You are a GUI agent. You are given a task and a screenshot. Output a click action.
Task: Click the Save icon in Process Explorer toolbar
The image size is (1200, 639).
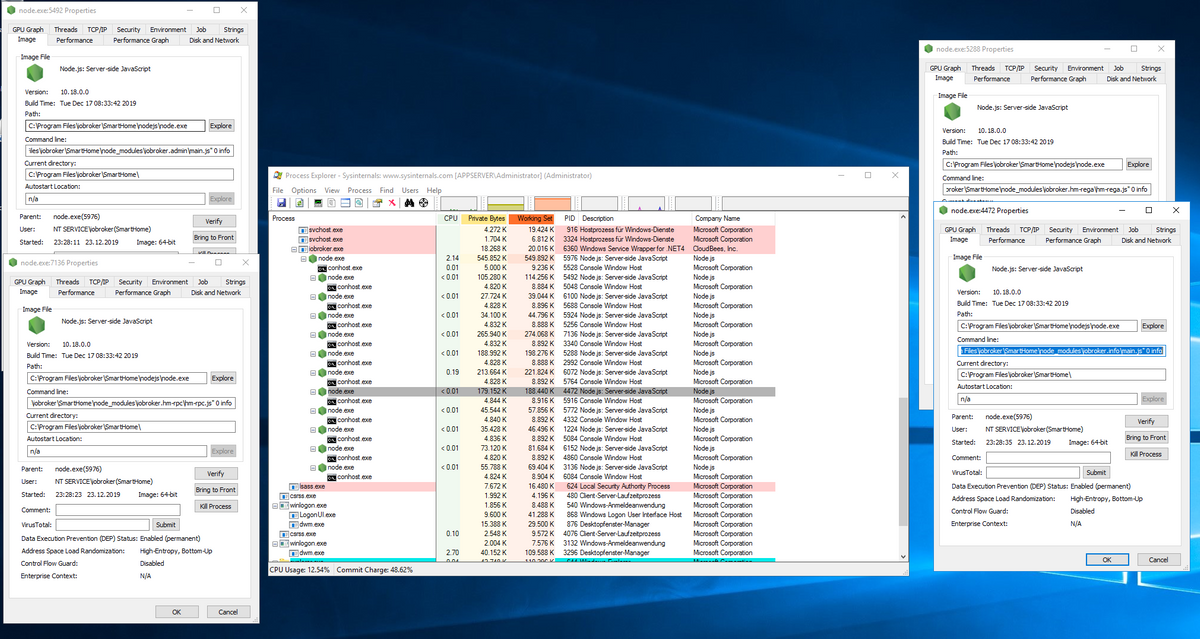pyautogui.click(x=281, y=202)
